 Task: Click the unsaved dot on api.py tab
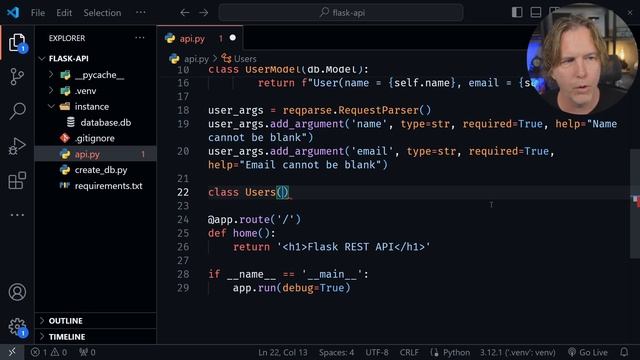tap(233, 38)
